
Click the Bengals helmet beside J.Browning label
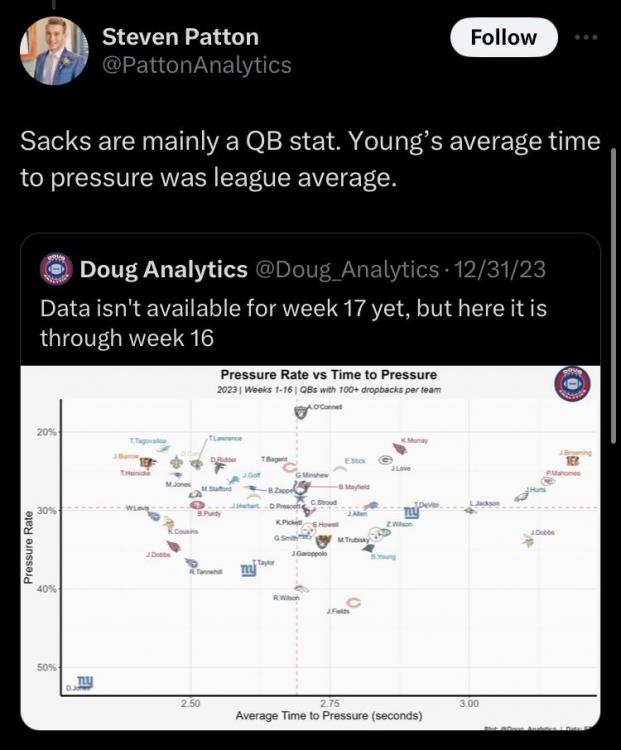point(573,461)
